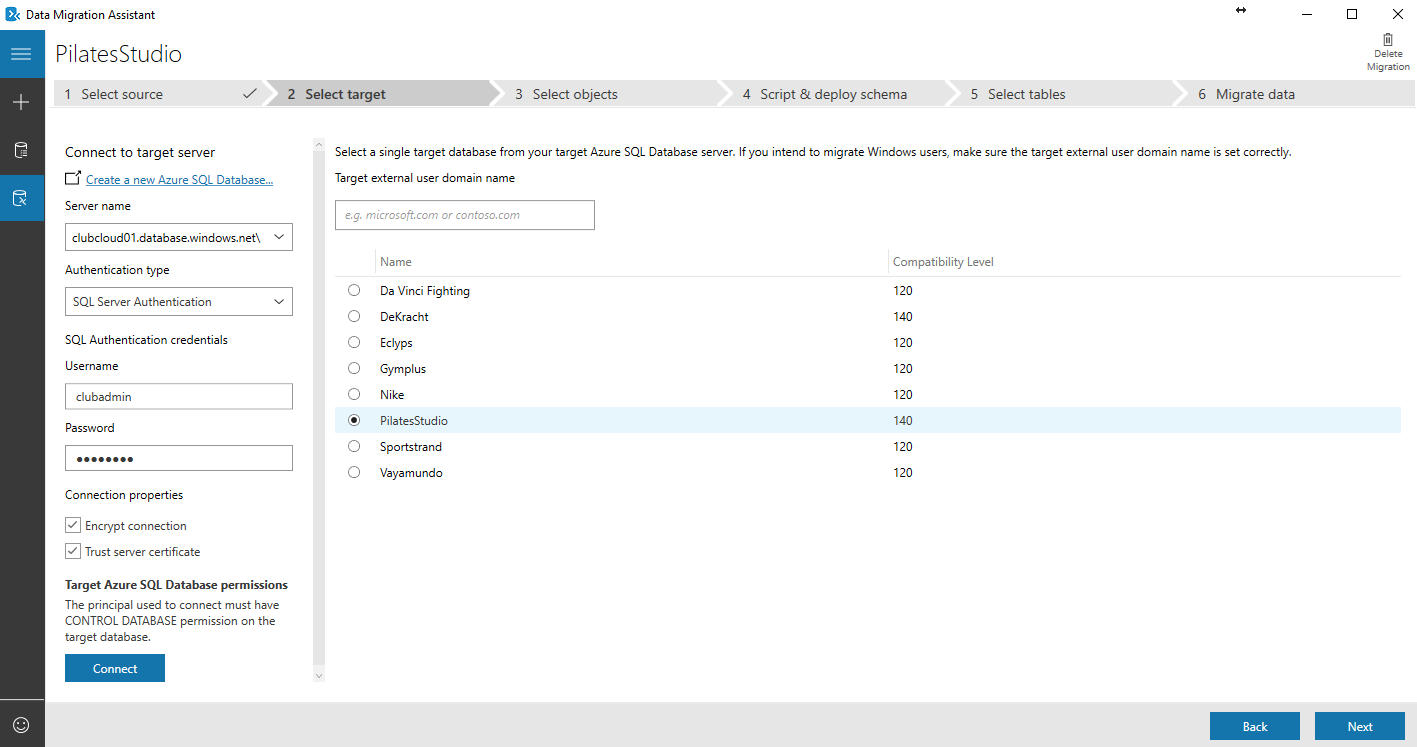Uncheck the Encrypt connection checkbox
This screenshot has height=747, width=1417.
73,525
